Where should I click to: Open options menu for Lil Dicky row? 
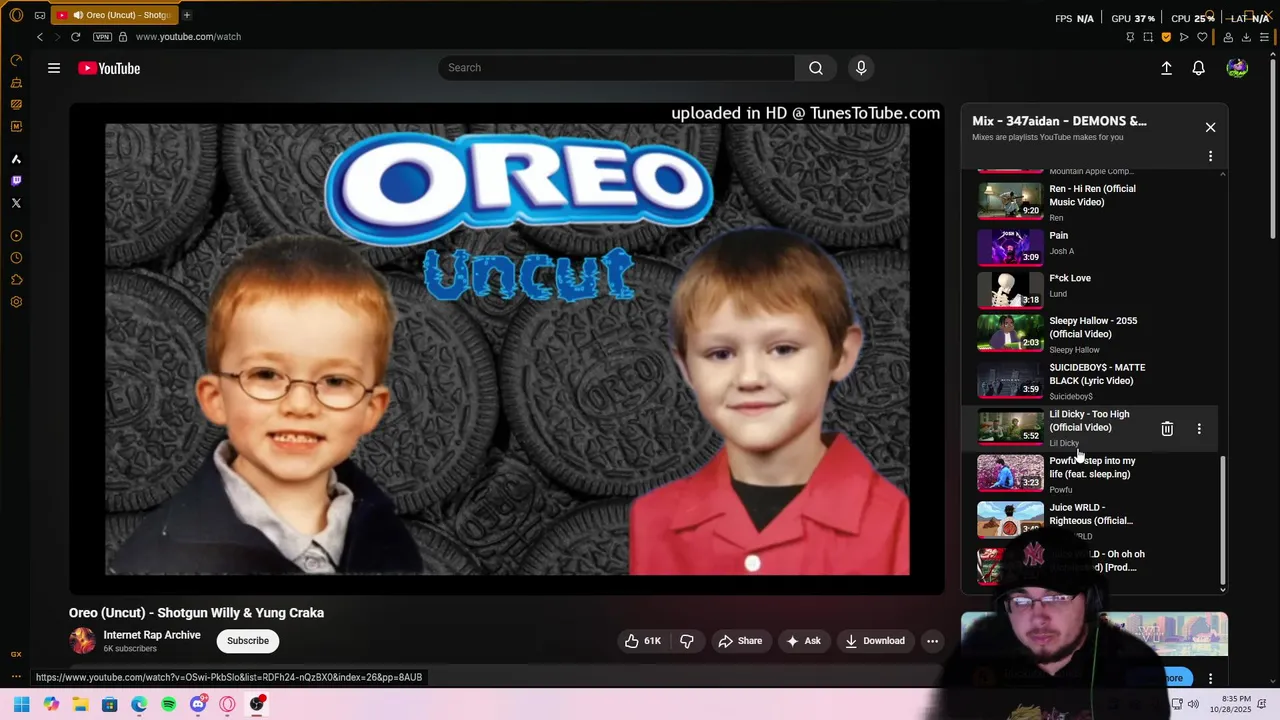tap(1199, 429)
